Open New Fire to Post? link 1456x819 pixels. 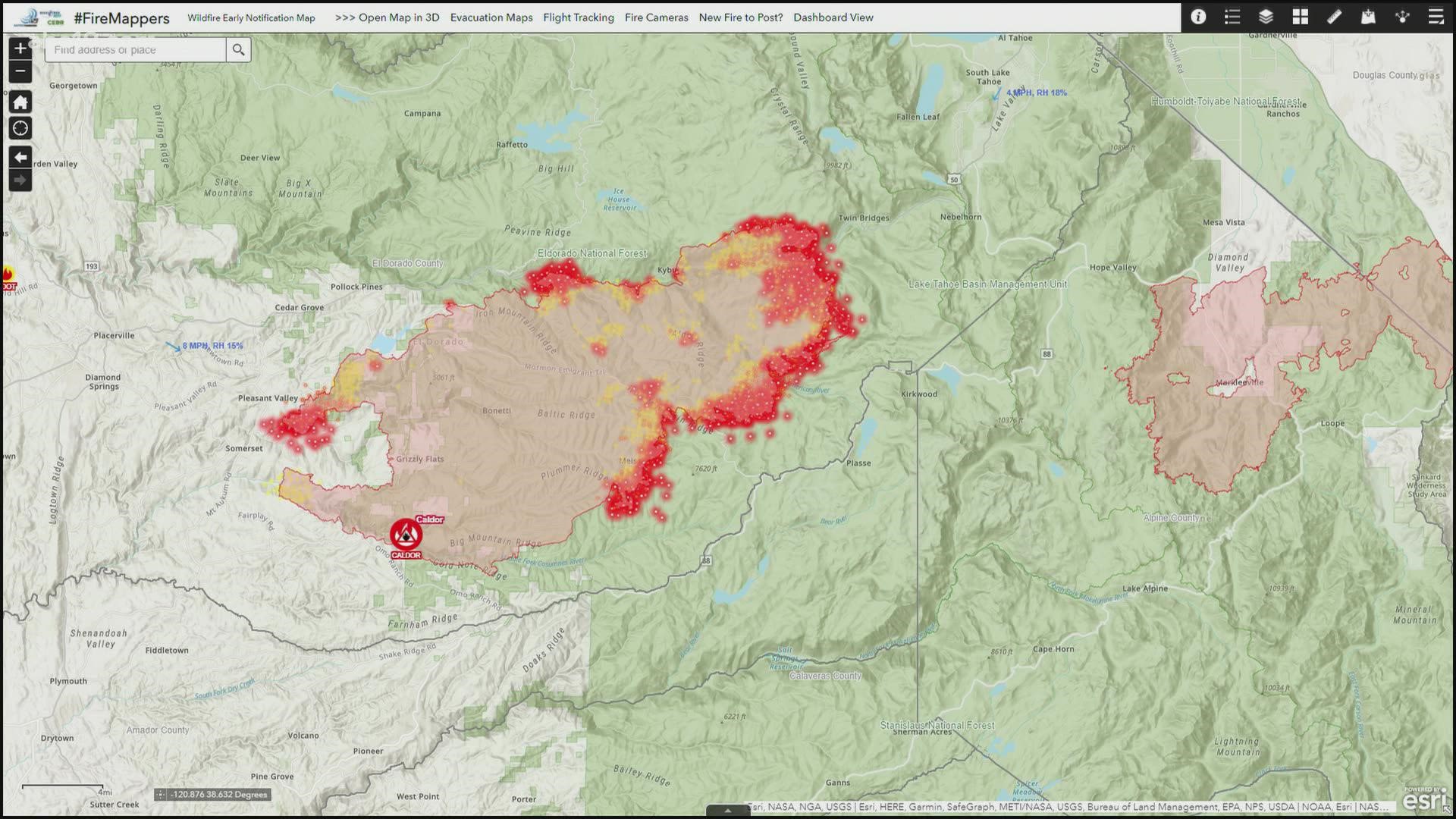pyautogui.click(x=741, y=17)
